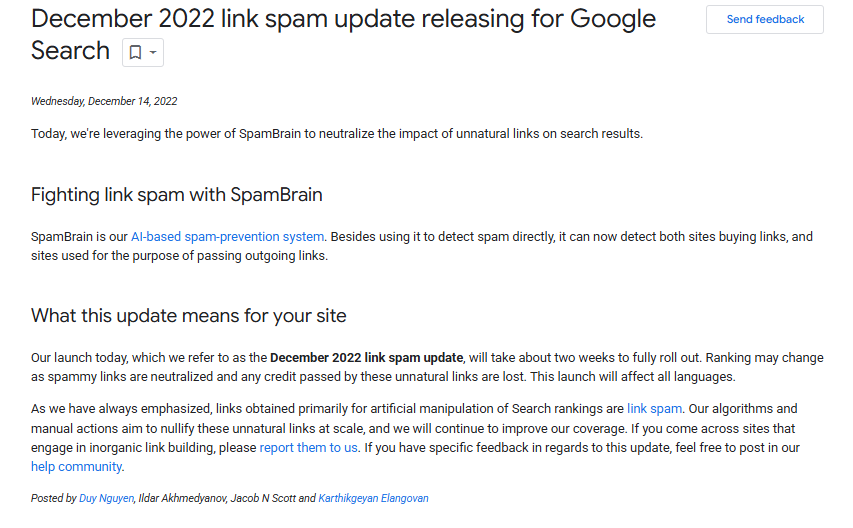This screenshot has height=528, width=853.
Task: Click the Send feedback button
Action: click(765, 20)
